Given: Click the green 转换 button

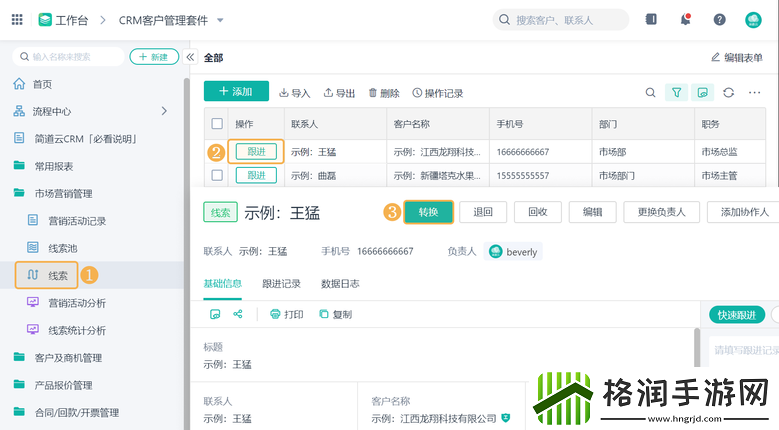Looking at the screenshot, I should click(428, 212).
